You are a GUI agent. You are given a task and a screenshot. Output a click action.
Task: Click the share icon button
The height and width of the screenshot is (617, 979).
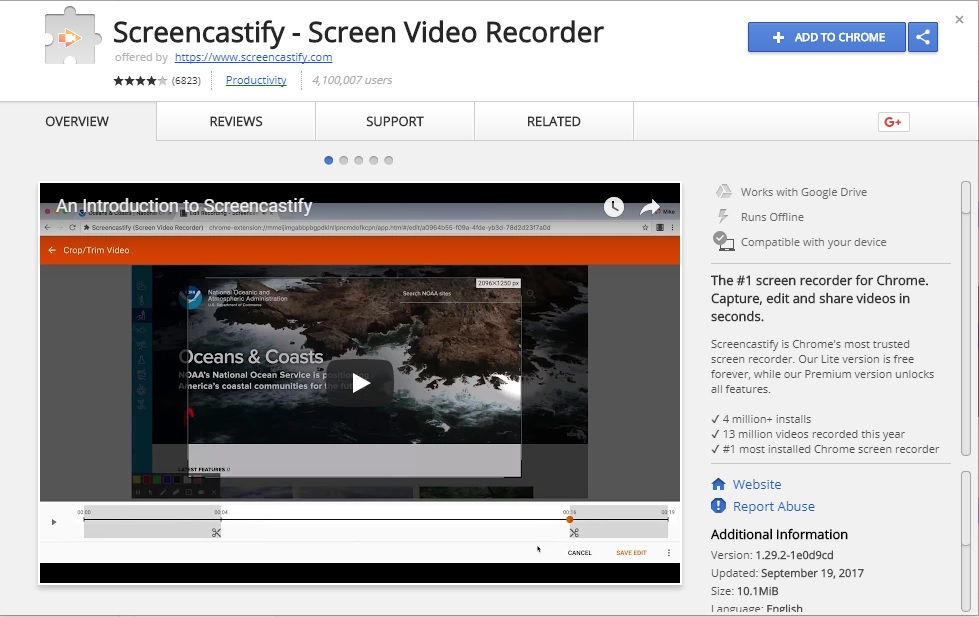click(x=923, y=37)
